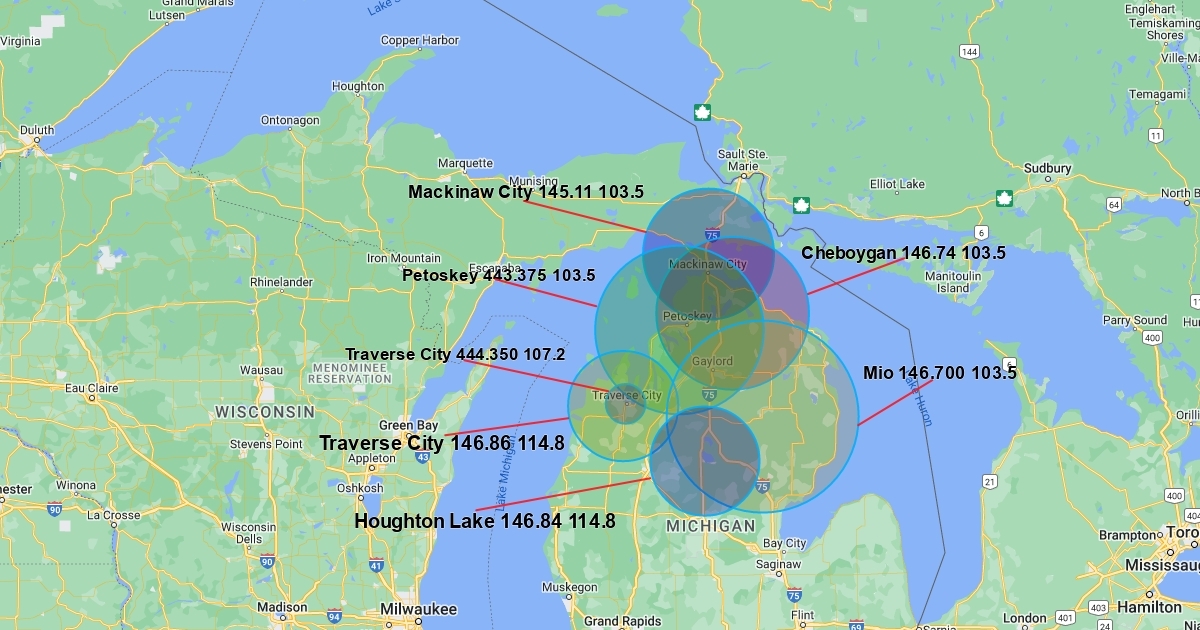Click the Mio 146.700 103.5 label
Screen dimensions: 1200x630
940,373
